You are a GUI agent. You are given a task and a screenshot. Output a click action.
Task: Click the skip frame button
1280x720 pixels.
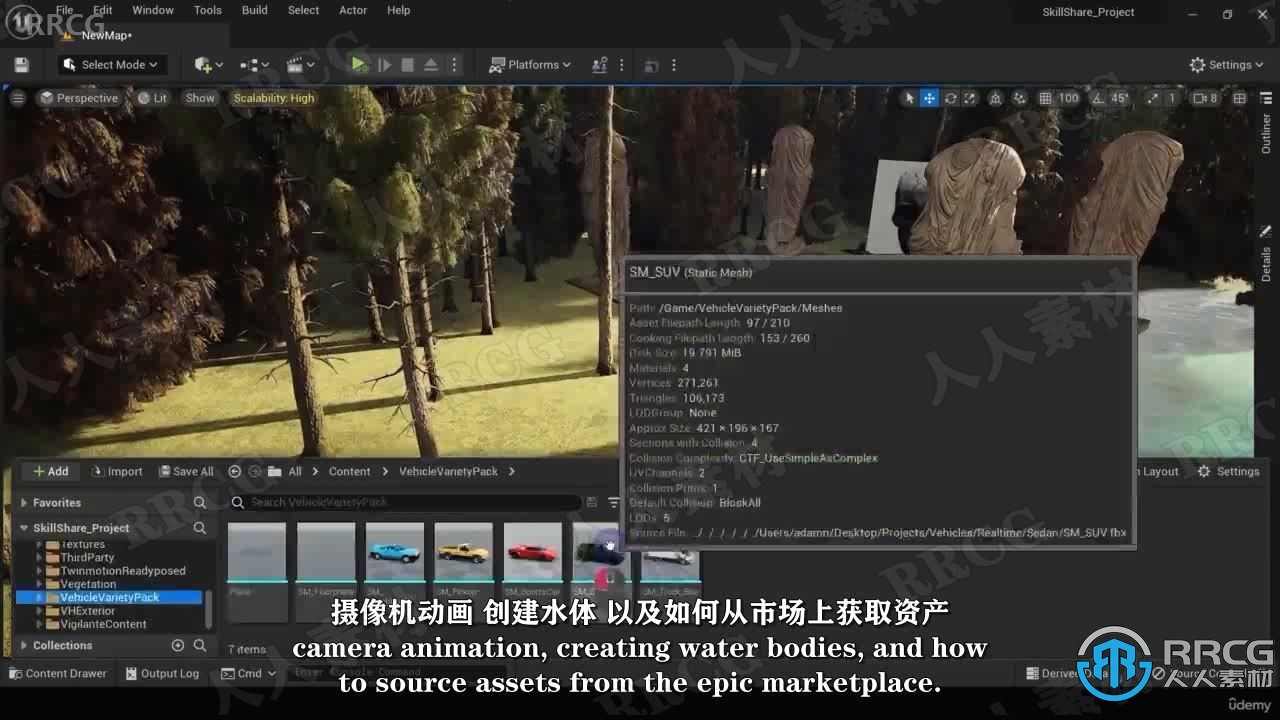click(x=384, y=65)
